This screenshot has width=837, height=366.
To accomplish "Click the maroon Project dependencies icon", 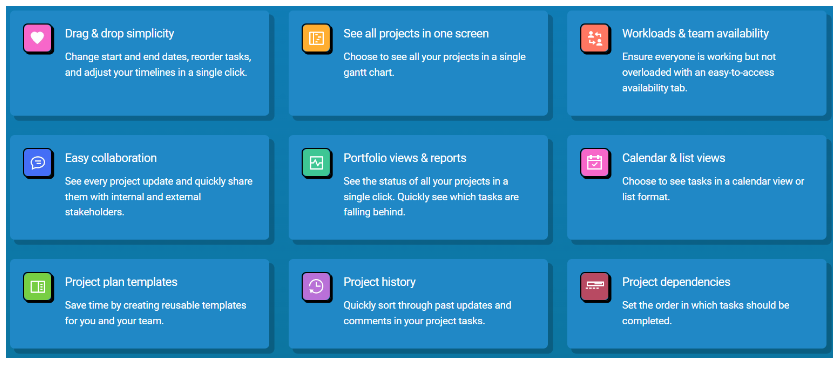I will click(x=595, y=287).
